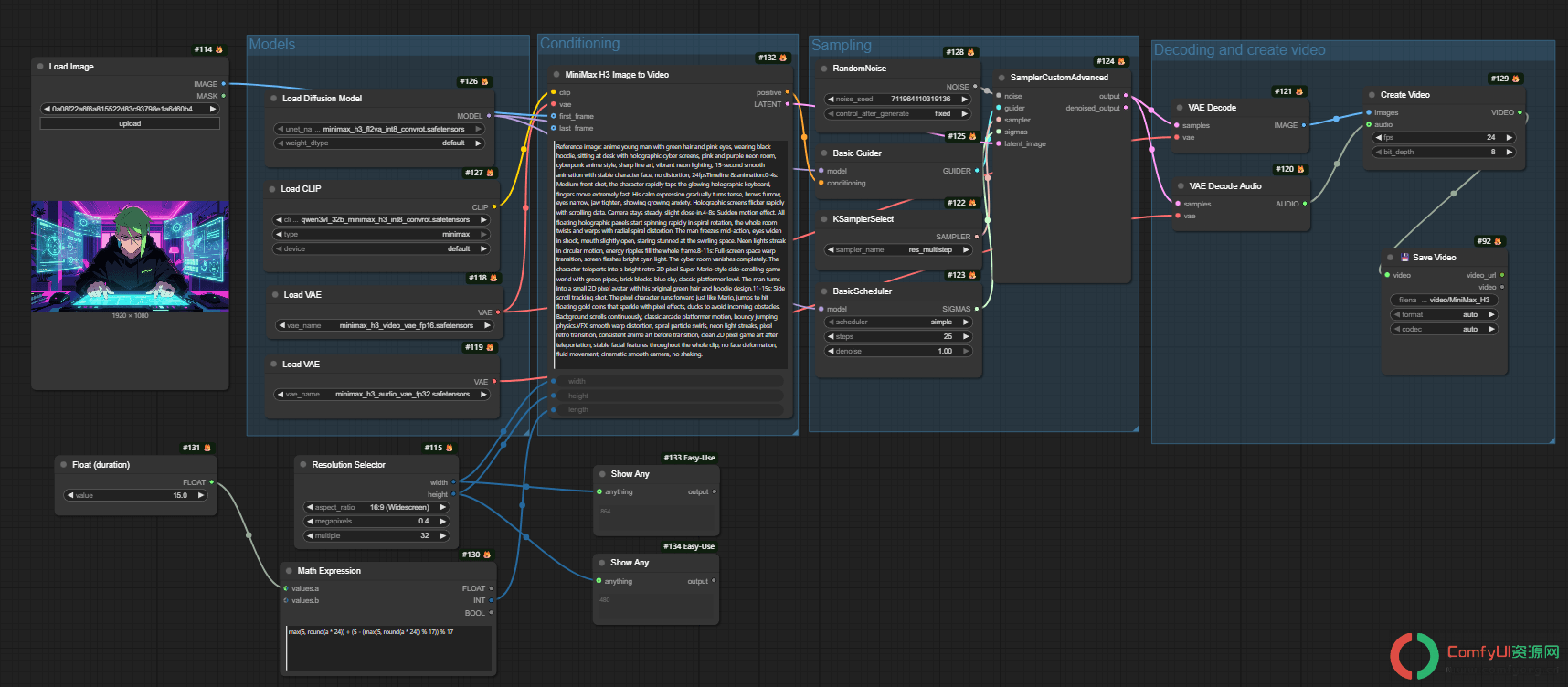
Task: Click the fox badge icon next to #114
Action: click(218, 49)
